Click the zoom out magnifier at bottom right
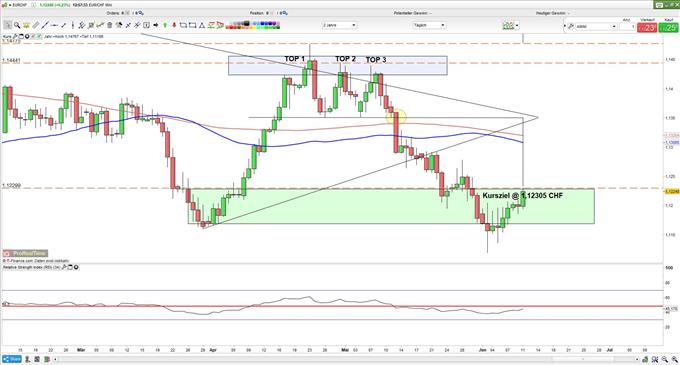The width and height of the screenshot is (680, 365). point(664,360)
